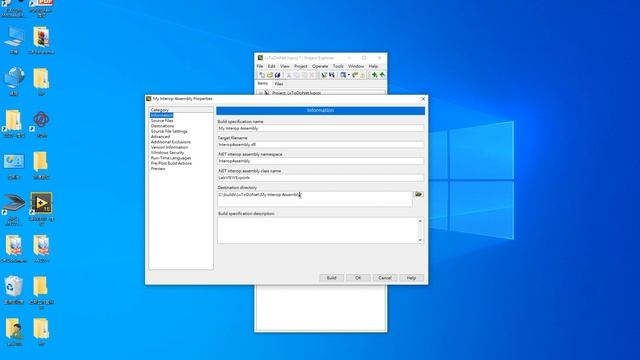The width and height of the screenshot is (640, 360).
Task: Click the last green arrow icon in Project Explorer toolbar
Action: click(382, 75)
